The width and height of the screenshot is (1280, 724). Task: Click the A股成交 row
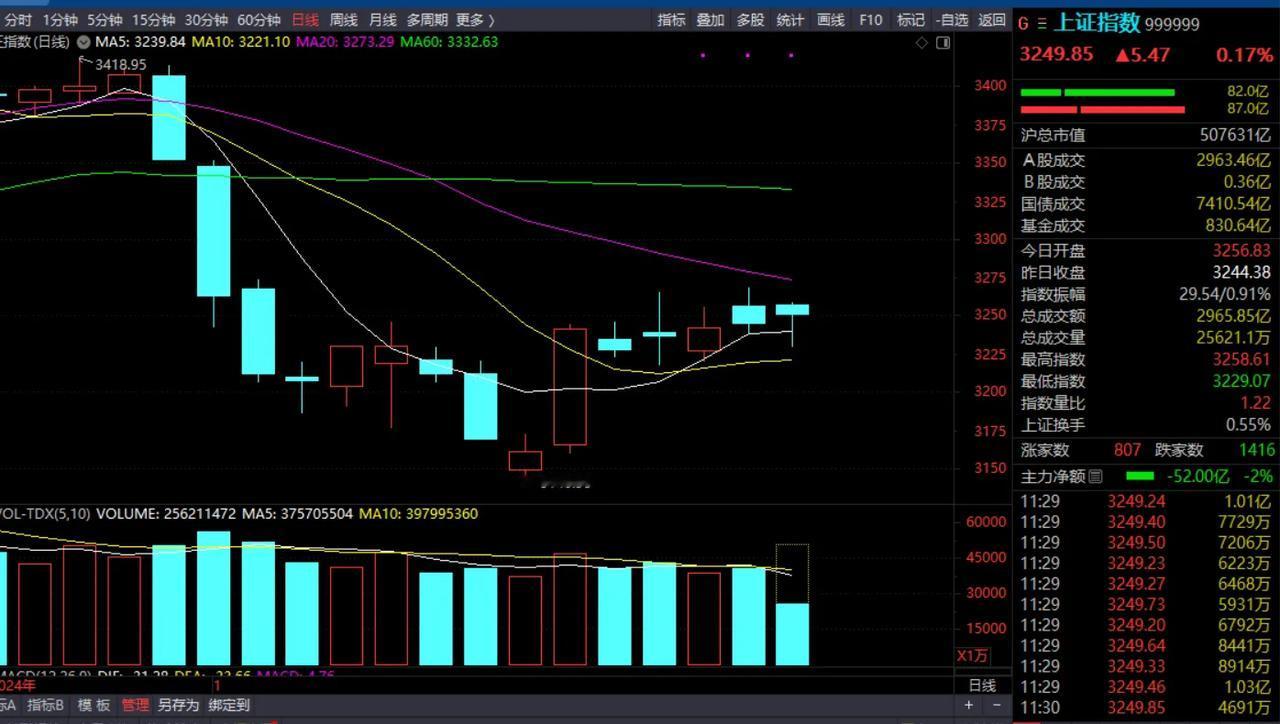[x=1146, y=160]
